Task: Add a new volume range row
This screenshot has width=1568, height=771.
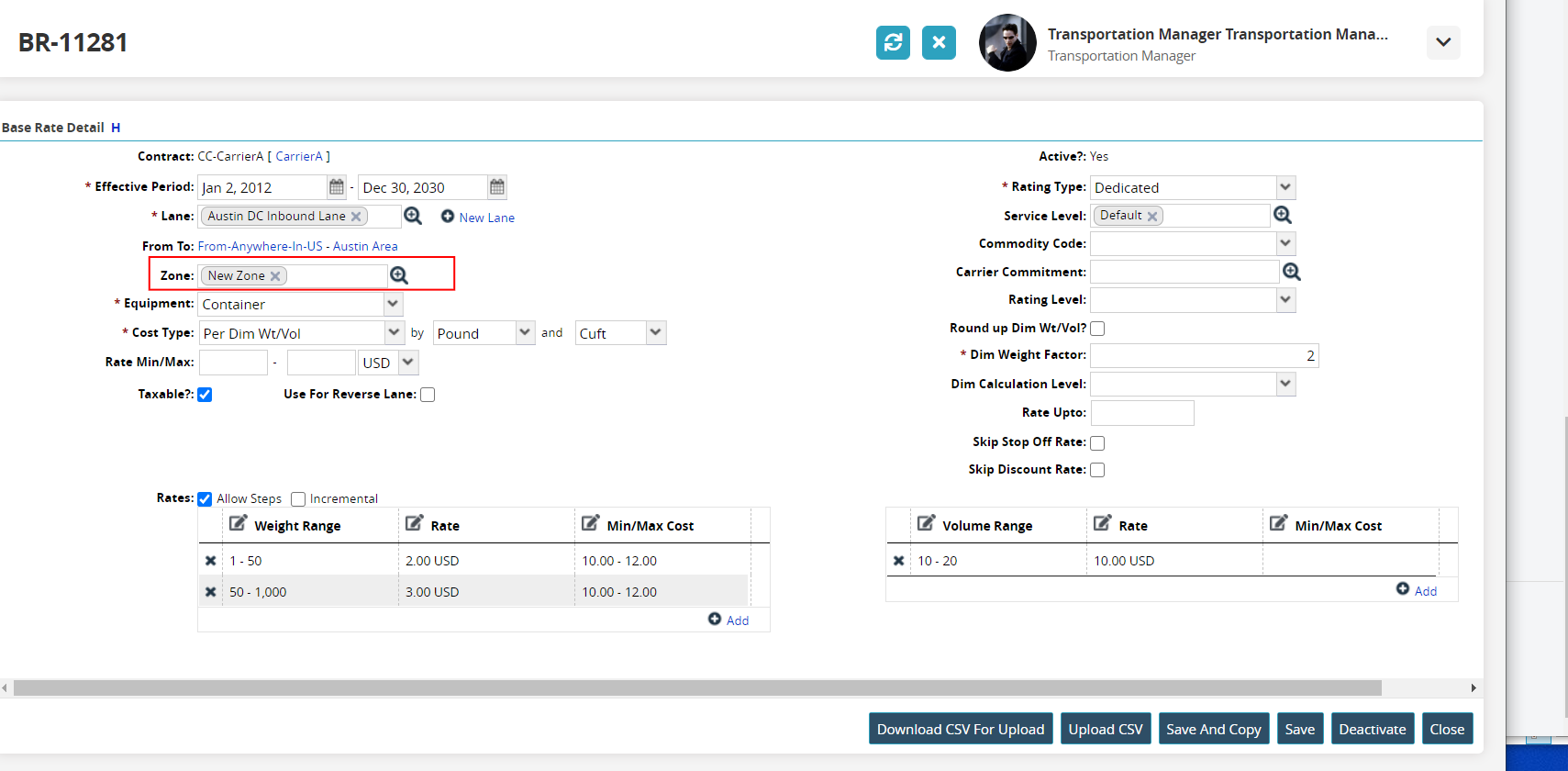Action: tap(1417, 590)
